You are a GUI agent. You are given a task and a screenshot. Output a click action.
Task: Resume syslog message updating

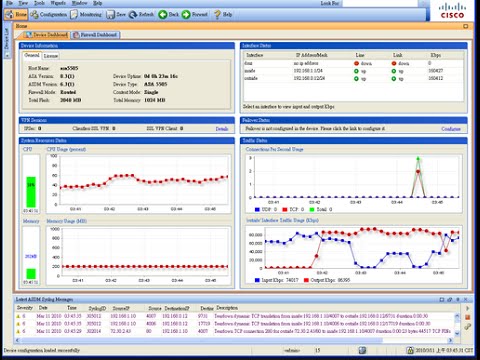pos(468,308)
